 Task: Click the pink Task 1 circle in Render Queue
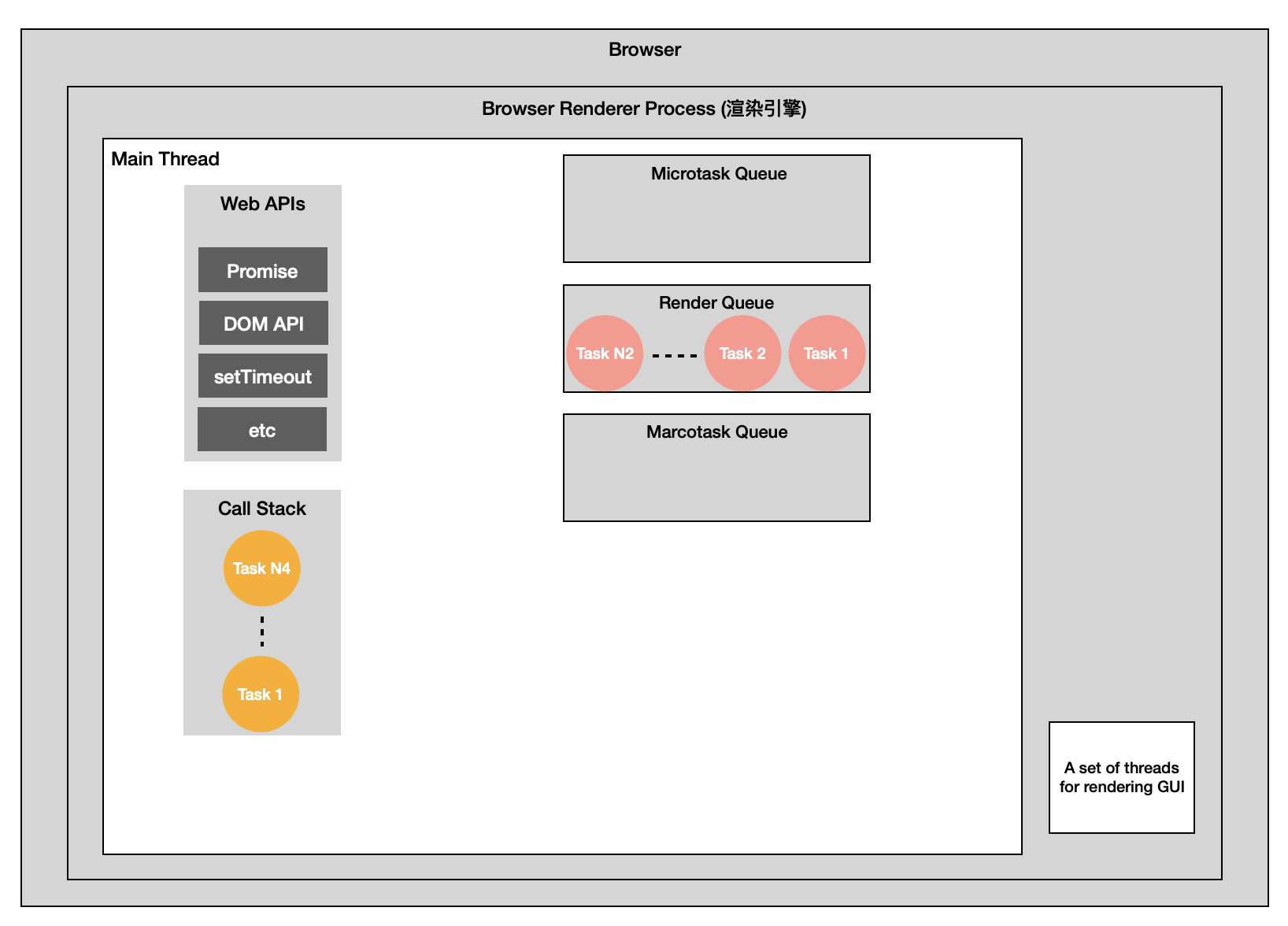click(x=827, y=354)
